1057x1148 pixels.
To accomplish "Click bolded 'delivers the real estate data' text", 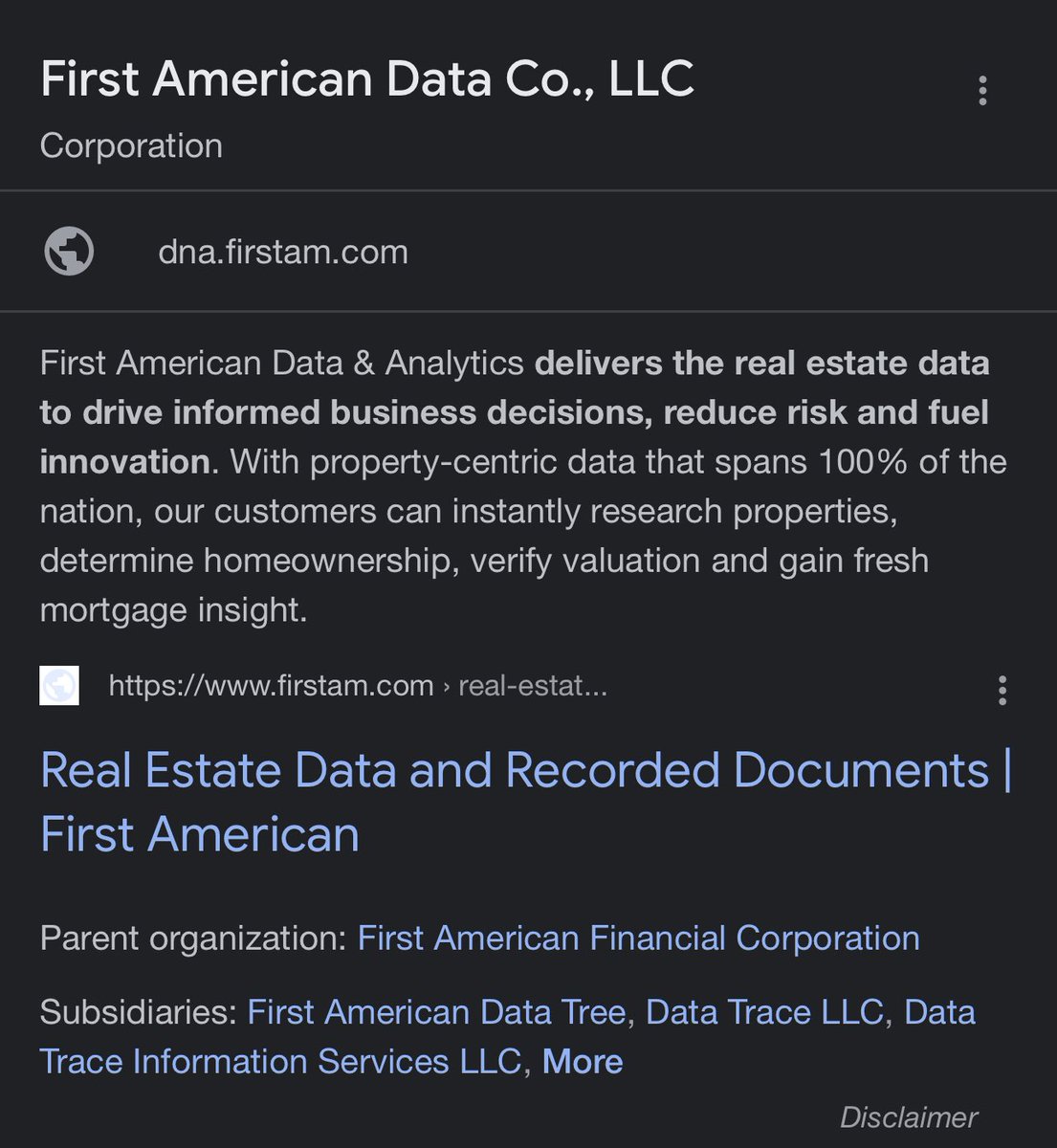I will pos(761,364).
